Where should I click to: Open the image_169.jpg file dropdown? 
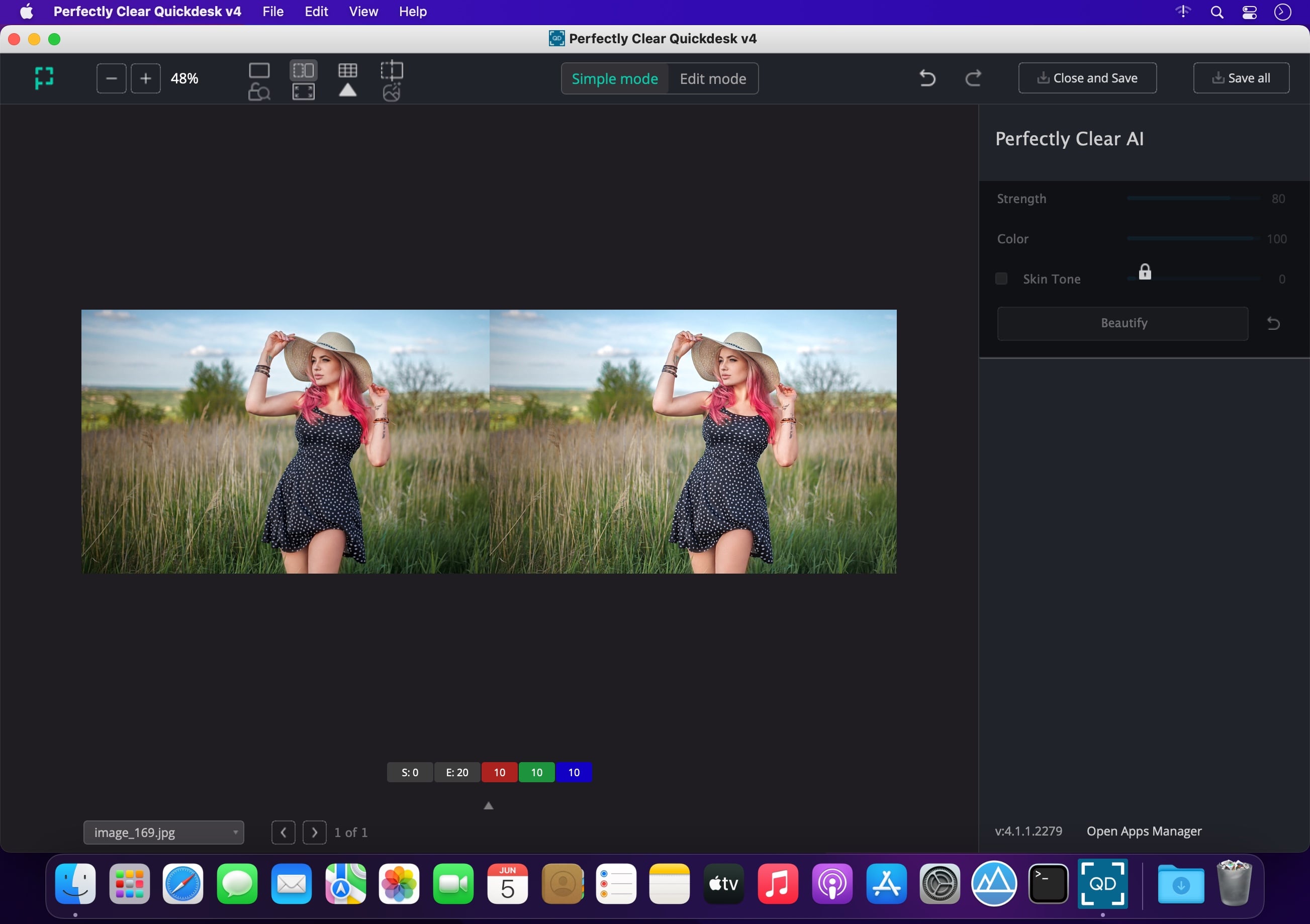coord(164,832)
